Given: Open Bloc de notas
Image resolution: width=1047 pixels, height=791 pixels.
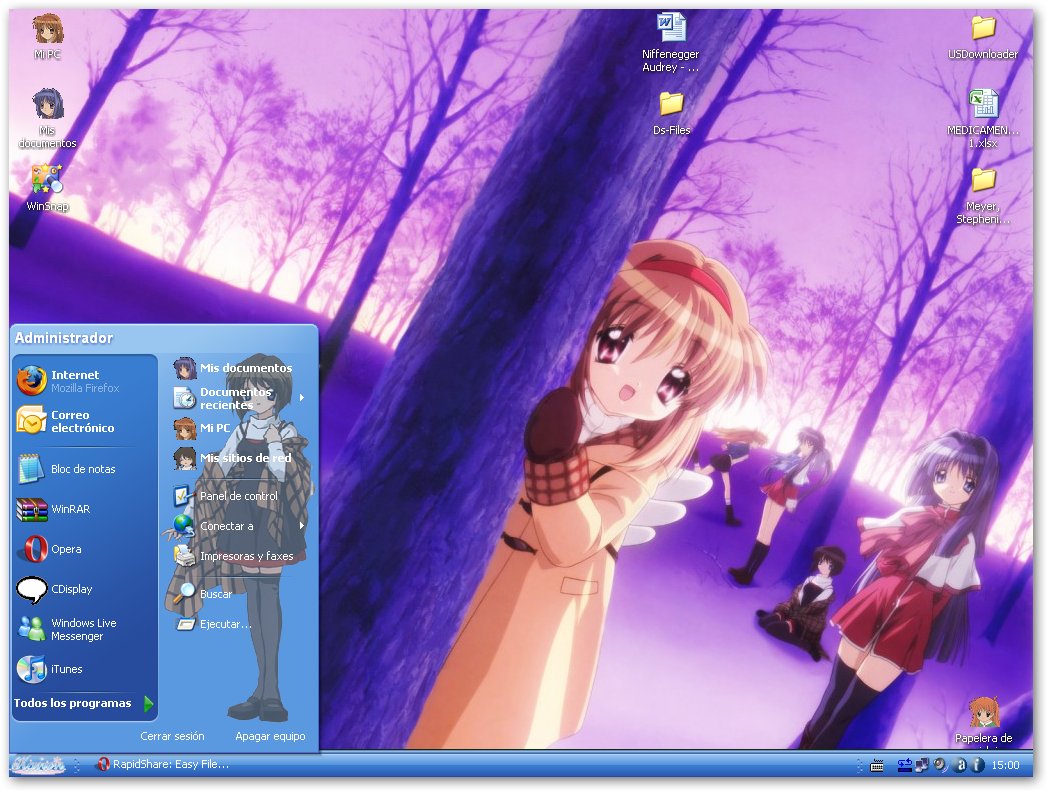Looking at the screenshot, I should tap(84, 469).
